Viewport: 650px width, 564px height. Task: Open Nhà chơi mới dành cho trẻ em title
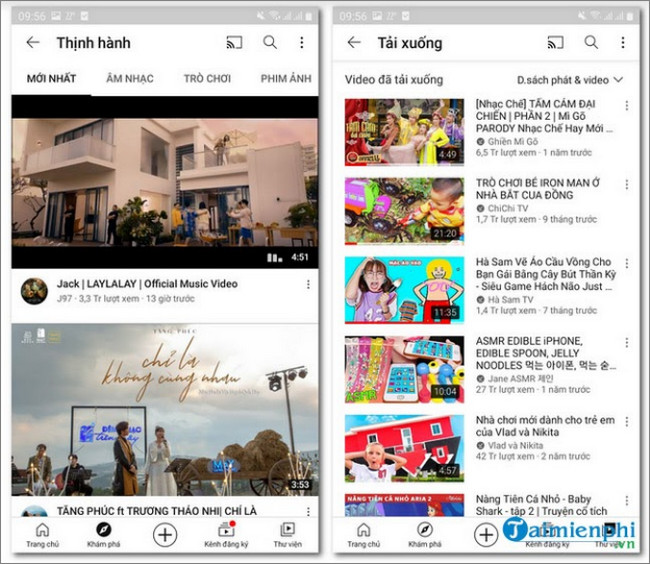pyautogui.click(x=545, y=426)
